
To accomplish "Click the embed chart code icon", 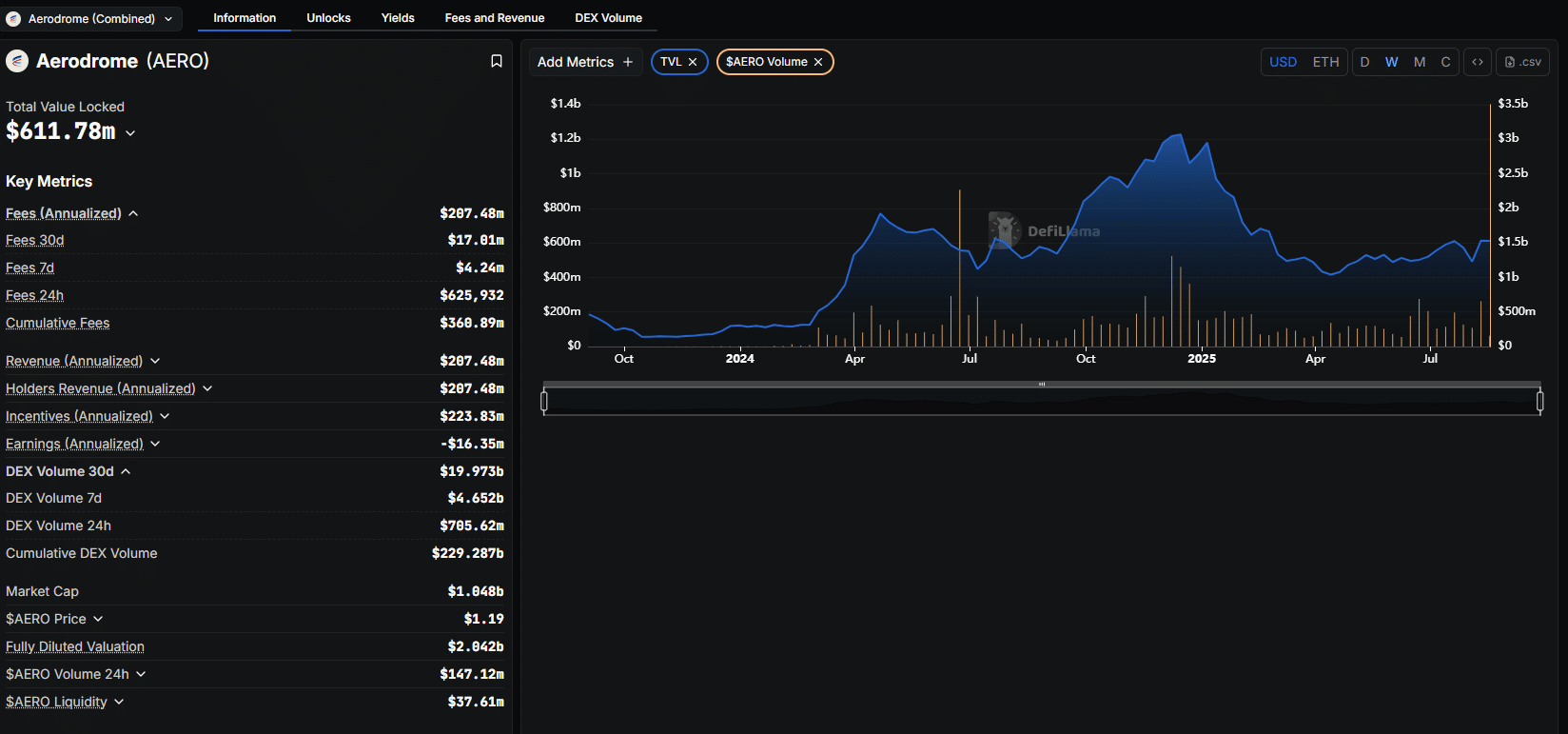I will [1478, 62].
